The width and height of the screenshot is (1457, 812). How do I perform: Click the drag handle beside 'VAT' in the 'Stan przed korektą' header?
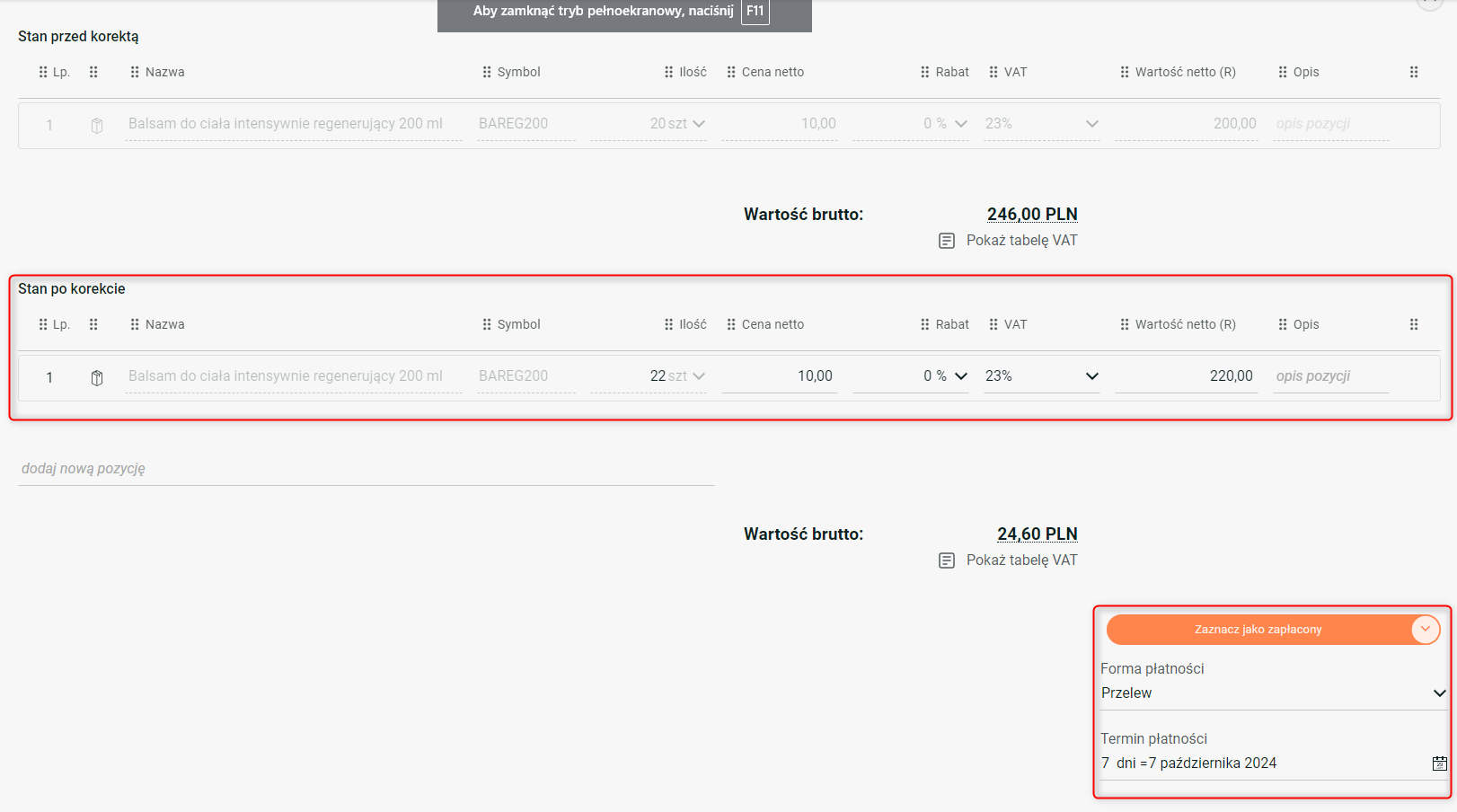(x=993, y=72)
